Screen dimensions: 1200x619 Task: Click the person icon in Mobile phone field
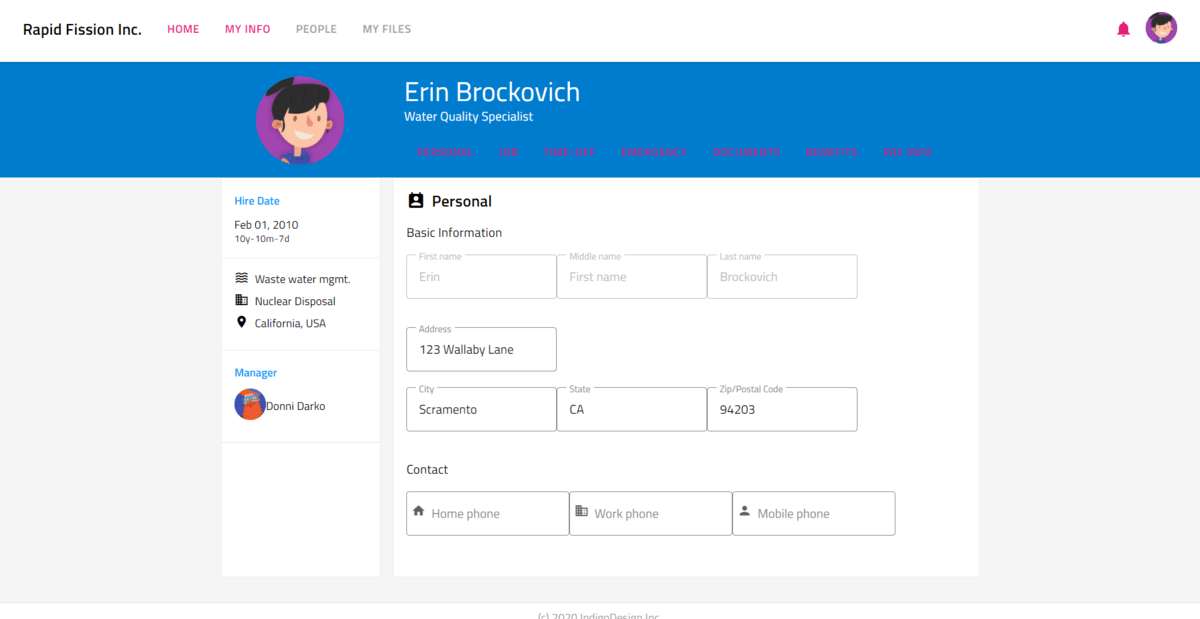click(x=744, y=511)
